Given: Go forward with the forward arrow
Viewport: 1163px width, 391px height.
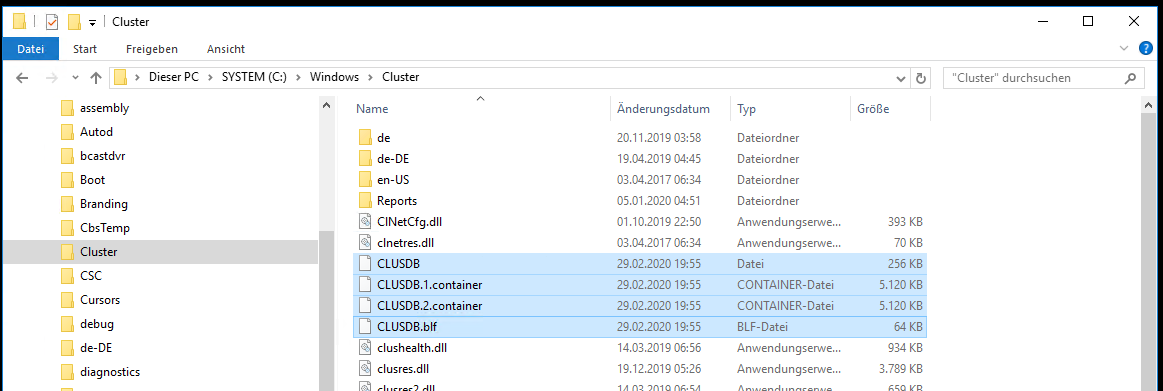Looking at the screenshot, I should coord(51,77).
